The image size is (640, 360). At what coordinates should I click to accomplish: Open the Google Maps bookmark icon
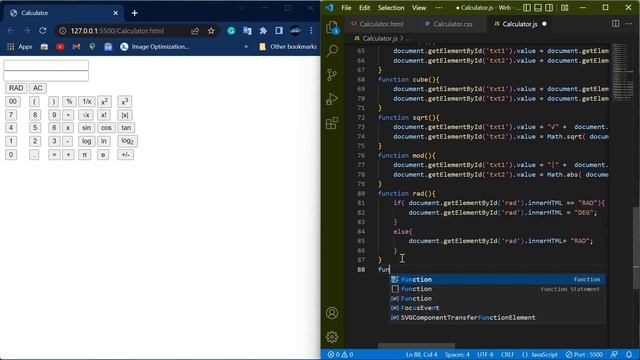(92, 47)
